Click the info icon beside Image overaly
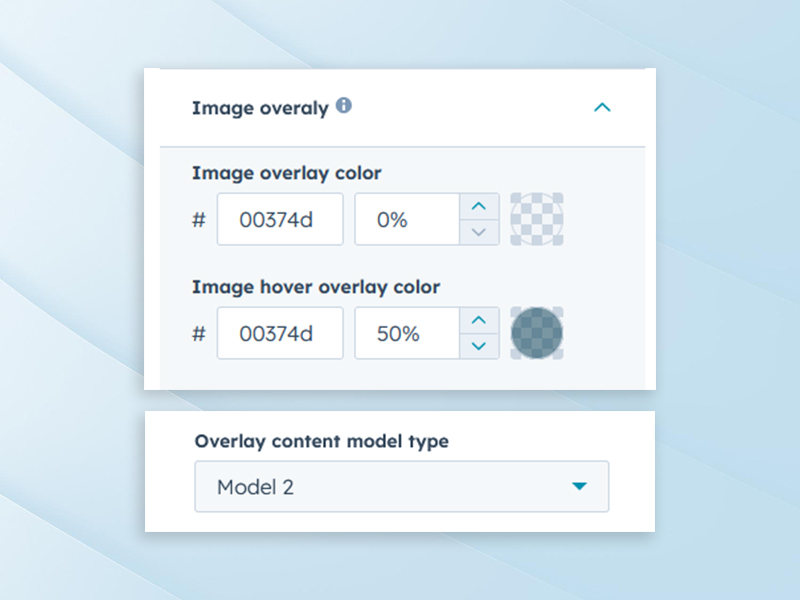The width and height of the screenshot is (800, 600). click(x=343, y=105)
